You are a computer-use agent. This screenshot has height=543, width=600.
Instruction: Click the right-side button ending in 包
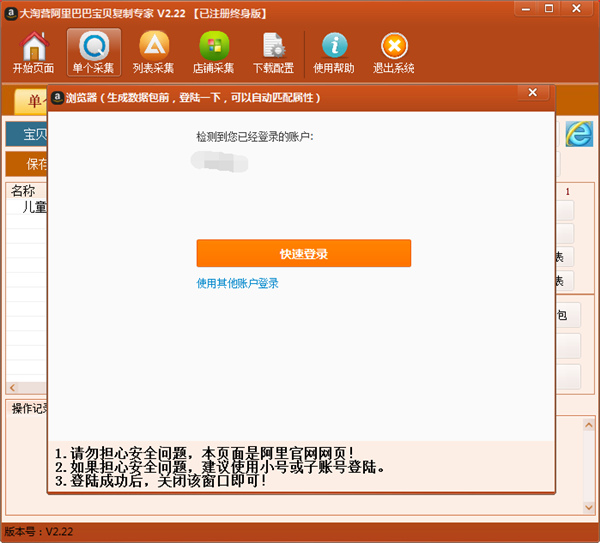(566, 316)
